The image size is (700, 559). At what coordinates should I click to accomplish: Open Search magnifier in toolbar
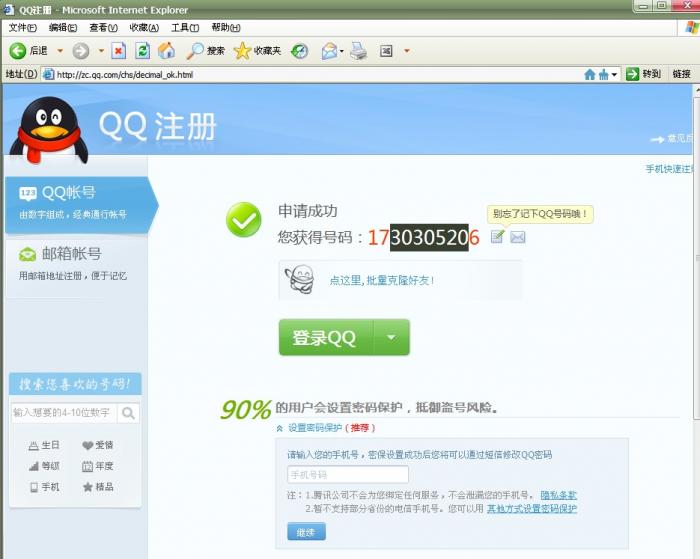point(195,51)
